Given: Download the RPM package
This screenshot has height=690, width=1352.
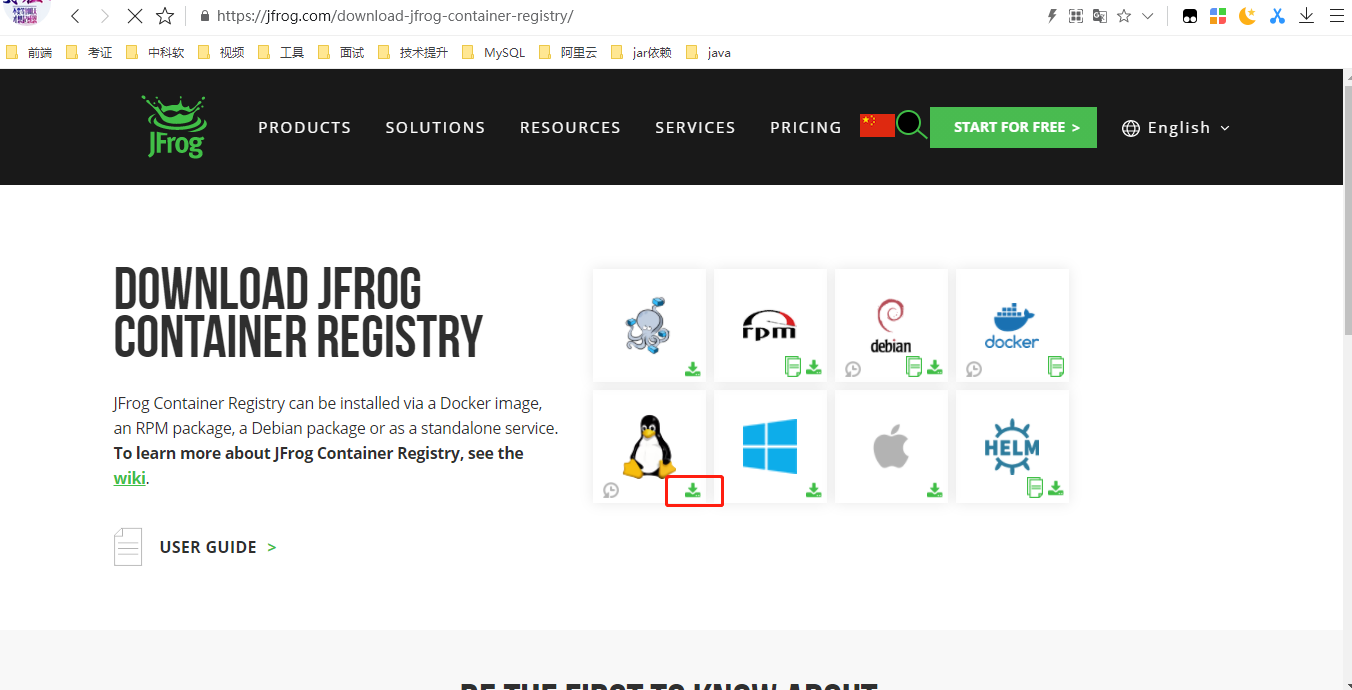Looking at the screenshot, I should (x=814, y=368).
